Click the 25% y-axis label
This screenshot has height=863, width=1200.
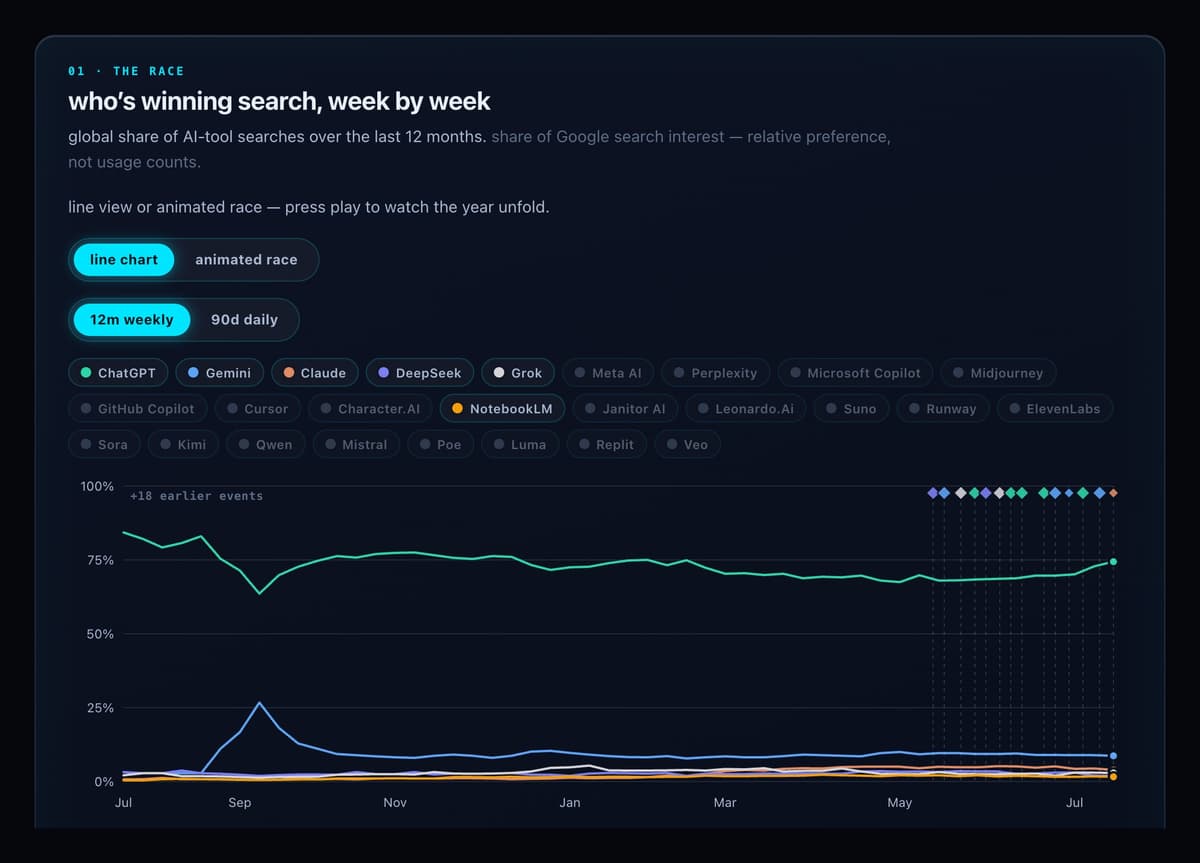100,708
